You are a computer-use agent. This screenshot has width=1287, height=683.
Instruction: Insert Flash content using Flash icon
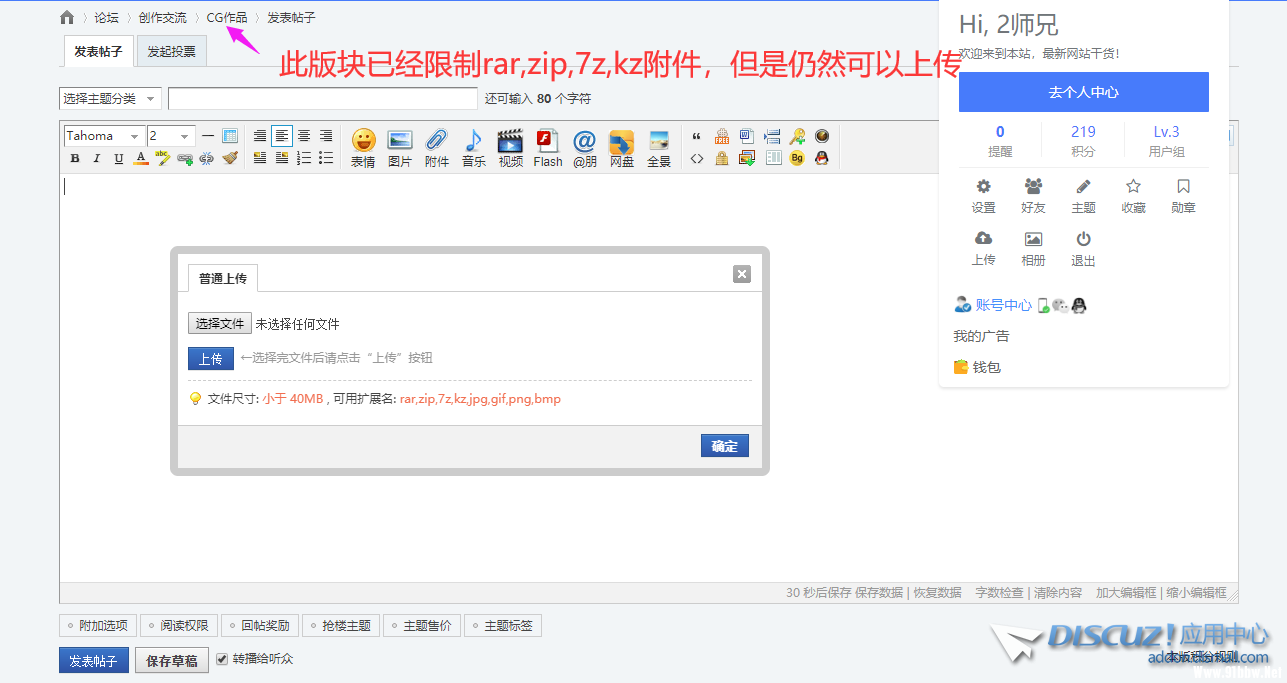(547, 146)
